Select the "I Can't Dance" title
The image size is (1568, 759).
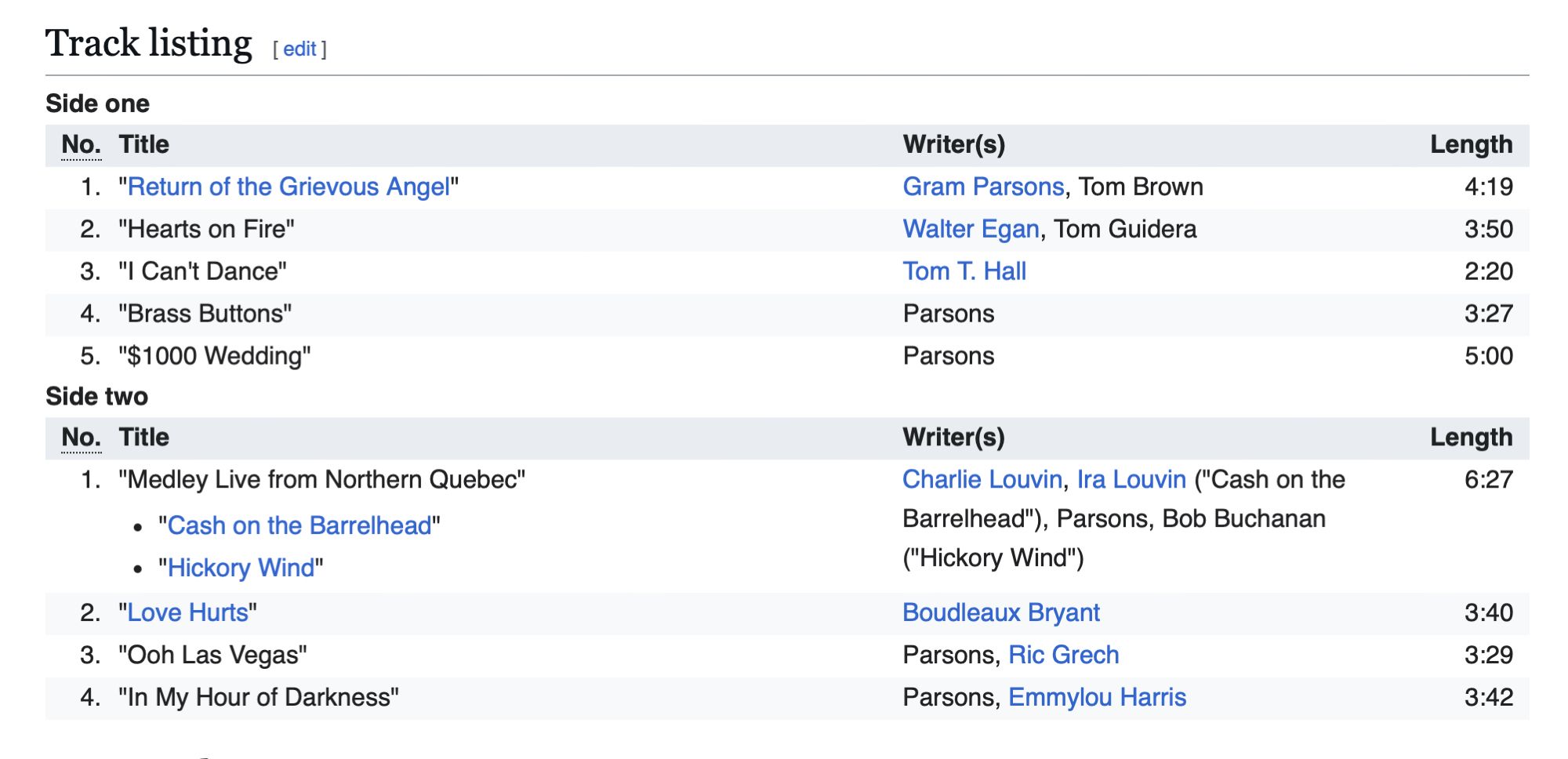pyautogui.click(x=202, y=271)
